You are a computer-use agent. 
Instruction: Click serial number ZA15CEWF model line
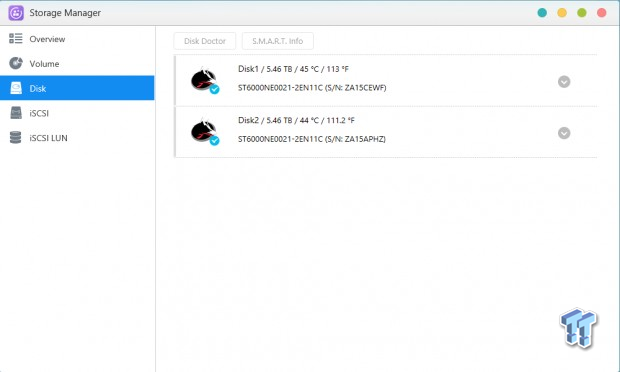pos(312,88)
